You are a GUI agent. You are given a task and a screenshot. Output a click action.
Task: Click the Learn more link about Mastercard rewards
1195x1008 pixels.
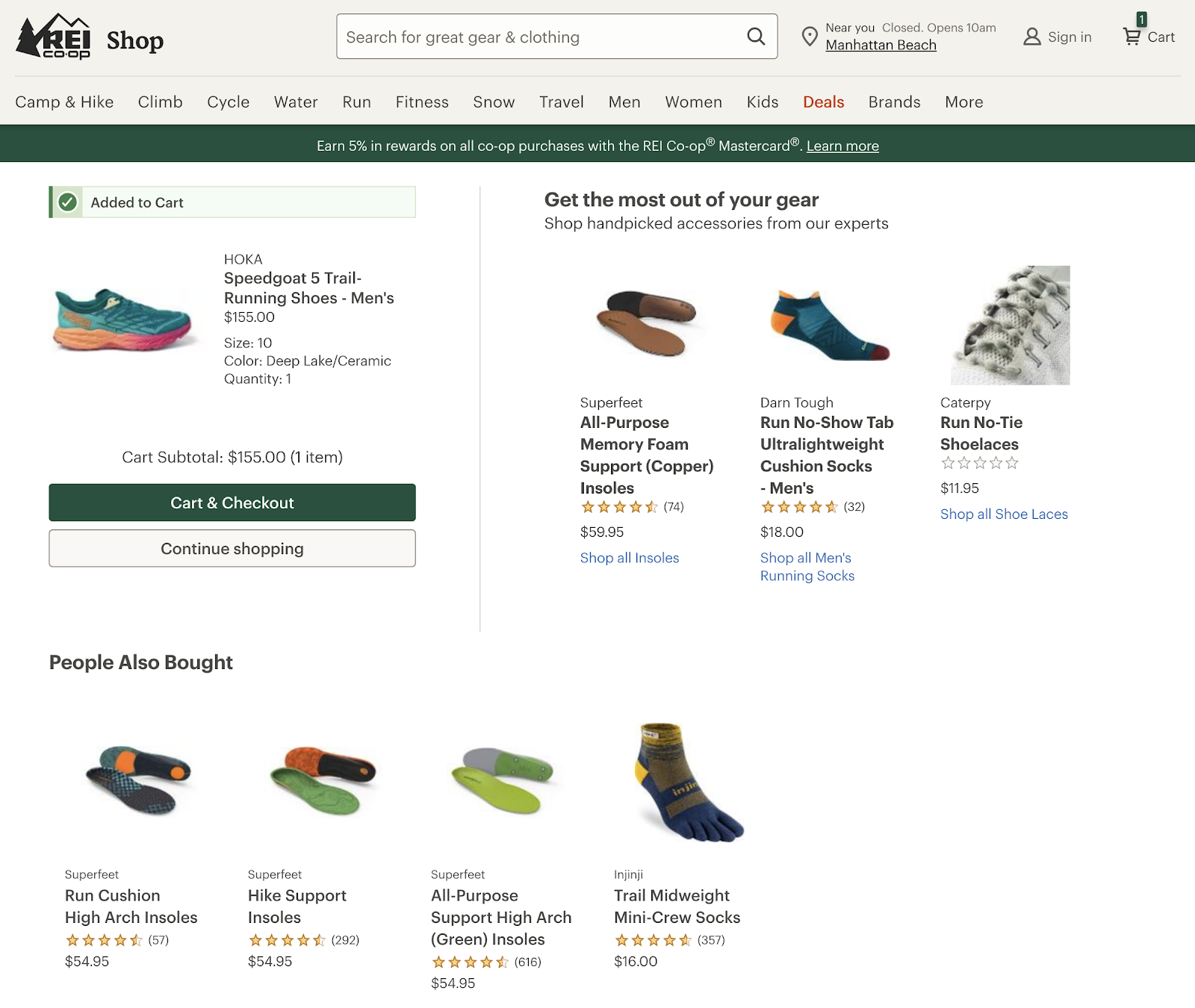(x=842, y=146)
